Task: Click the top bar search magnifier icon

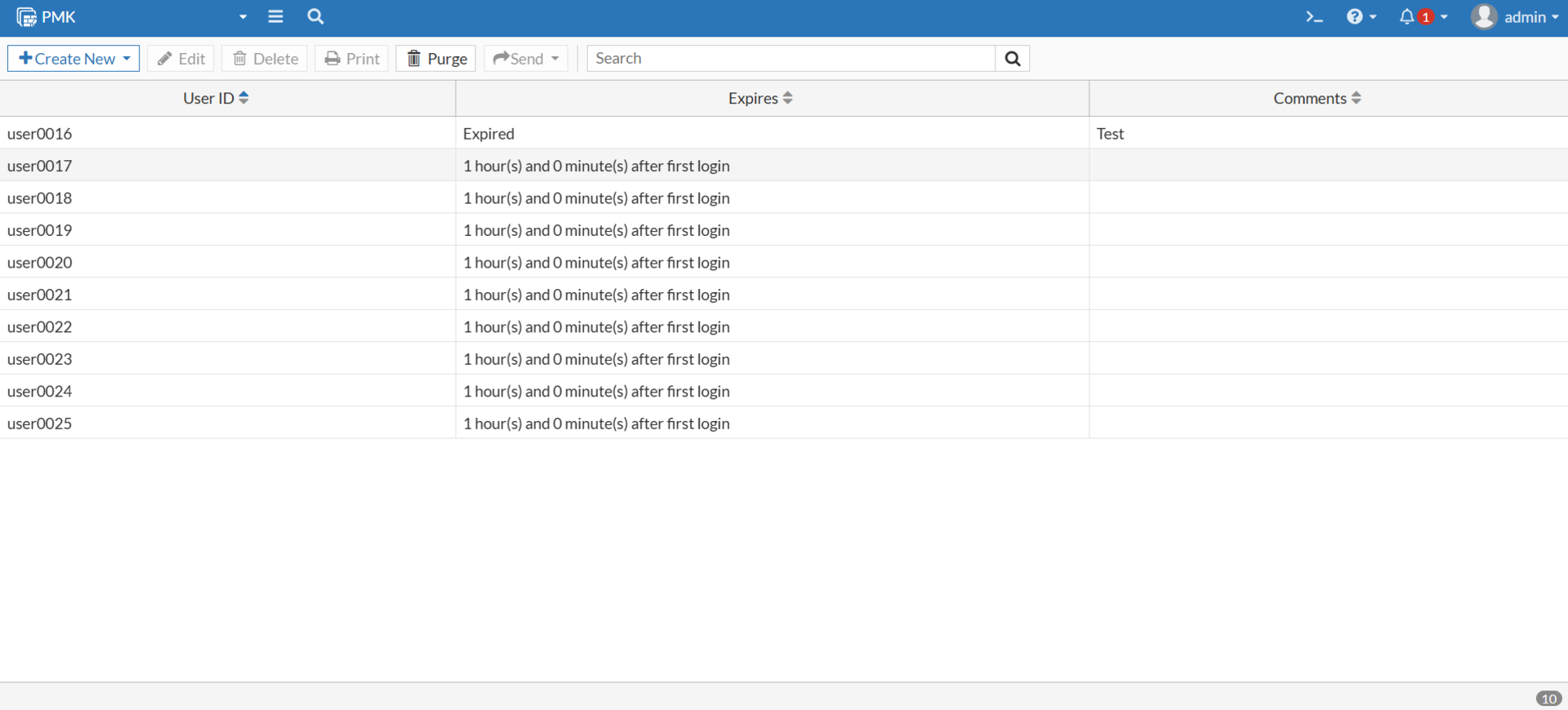Action: [315, 16]
